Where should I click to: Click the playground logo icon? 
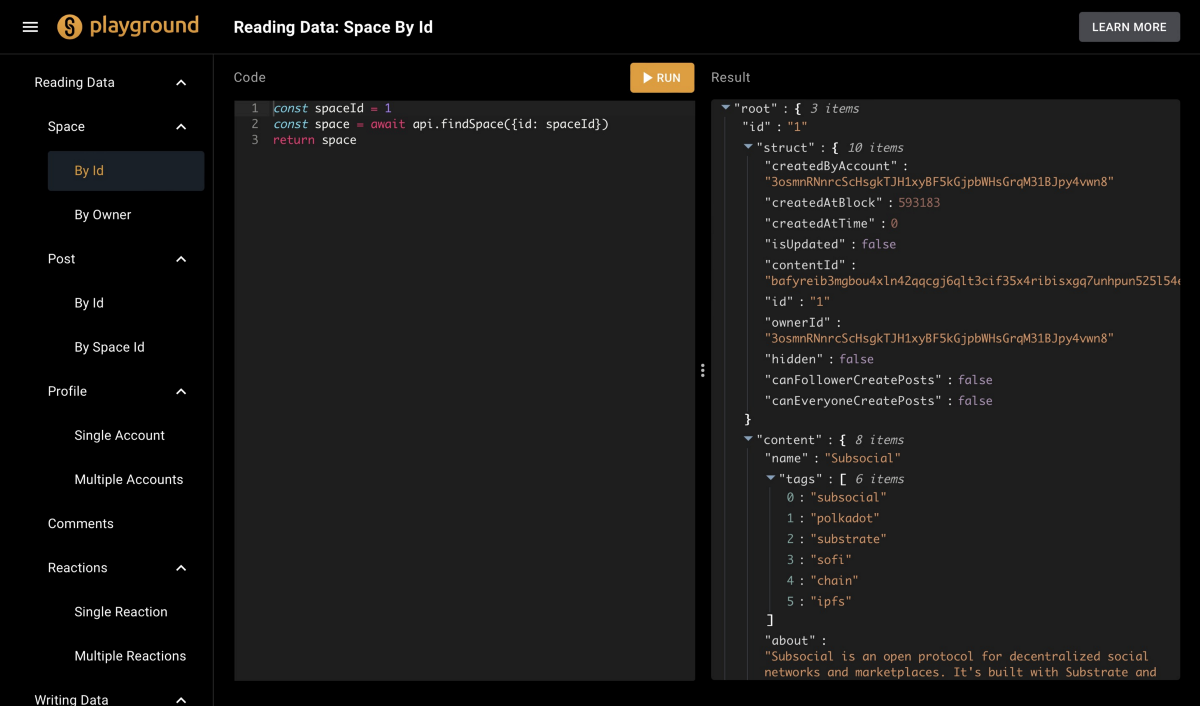click(69, 27)
